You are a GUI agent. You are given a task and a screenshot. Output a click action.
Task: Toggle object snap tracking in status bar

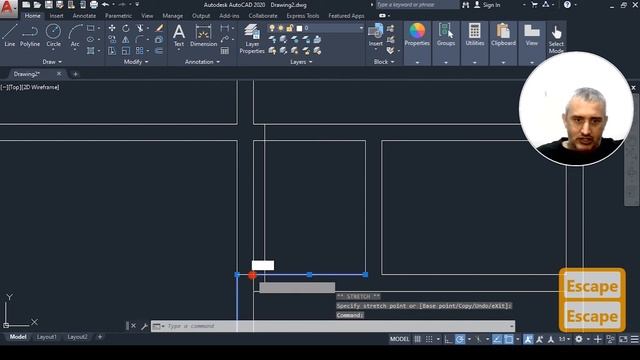click(497, 339)
